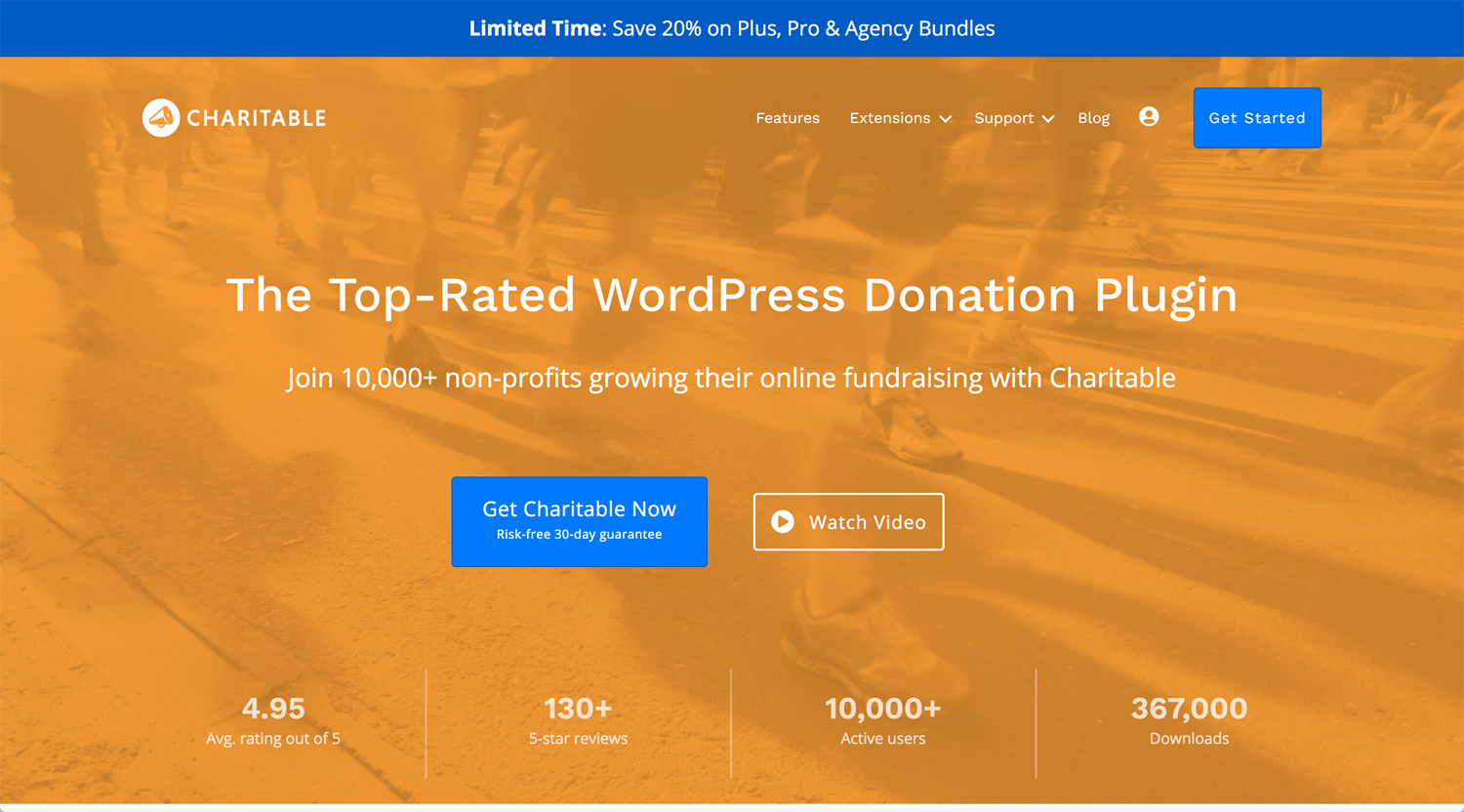Click the CHARITABLE brand name text

(x=257, y=118)
